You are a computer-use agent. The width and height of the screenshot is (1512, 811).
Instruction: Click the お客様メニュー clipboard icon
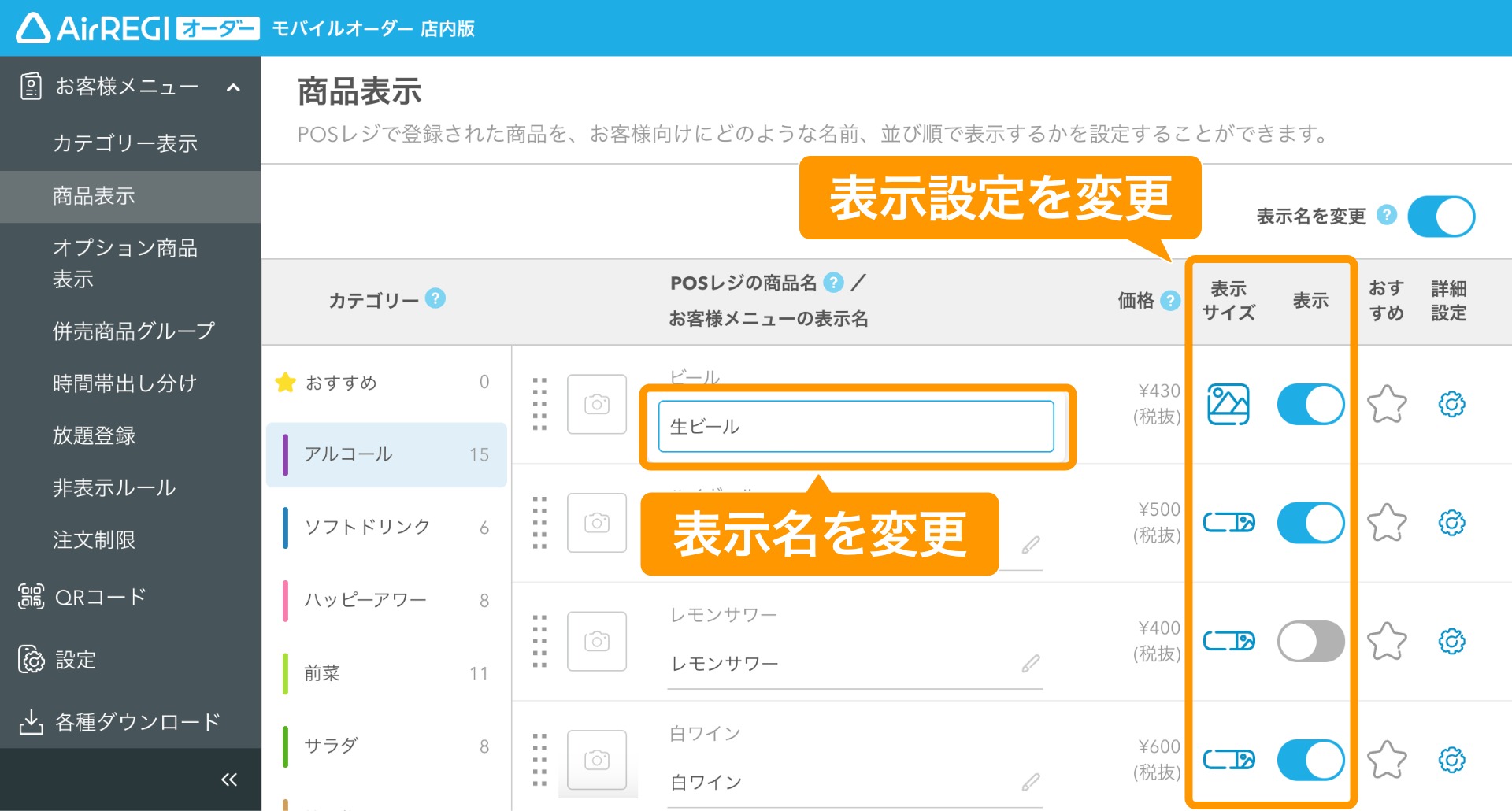click(x=31, y=86)
